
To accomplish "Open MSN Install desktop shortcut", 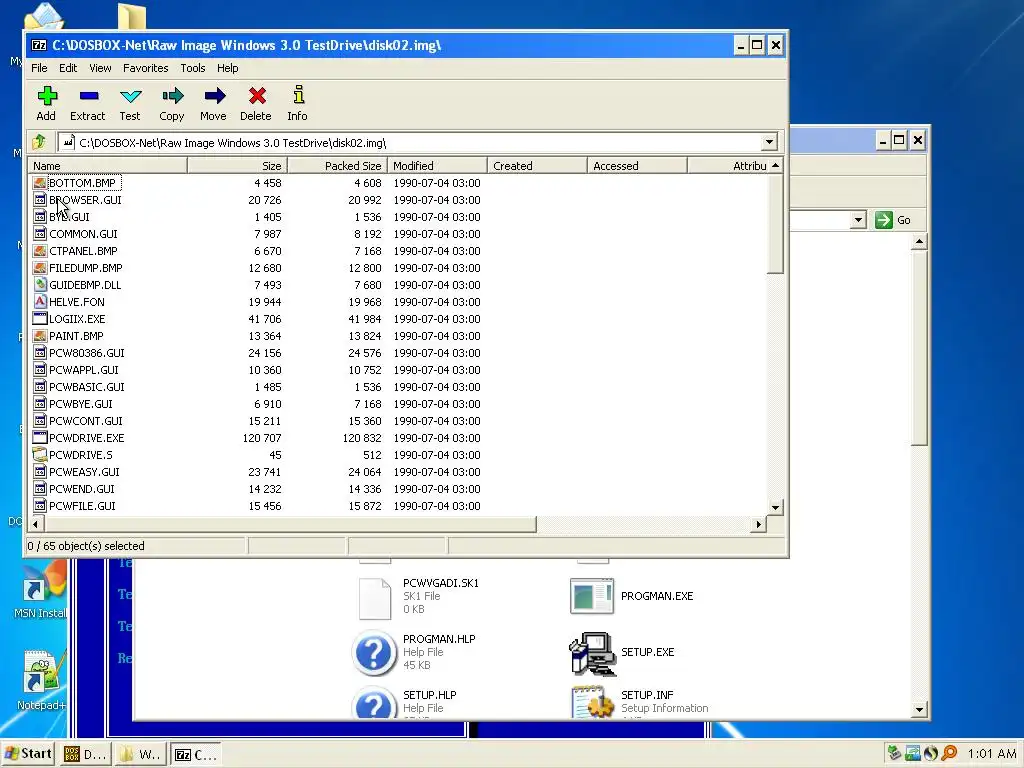I will pos(43,581).
